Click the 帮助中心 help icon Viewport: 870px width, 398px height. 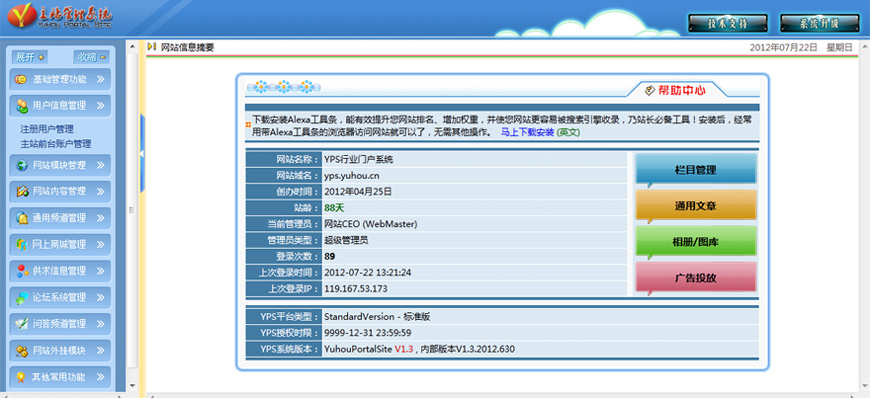click(650, 90)
